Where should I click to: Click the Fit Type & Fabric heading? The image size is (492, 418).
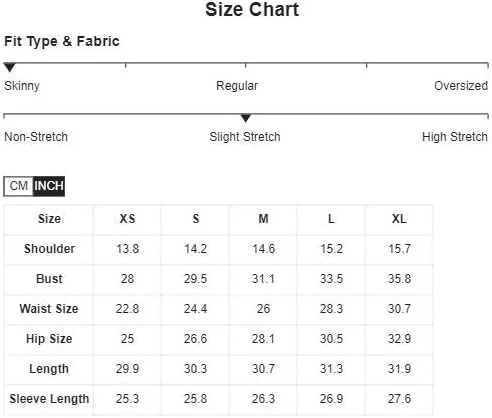coord(62,41)
